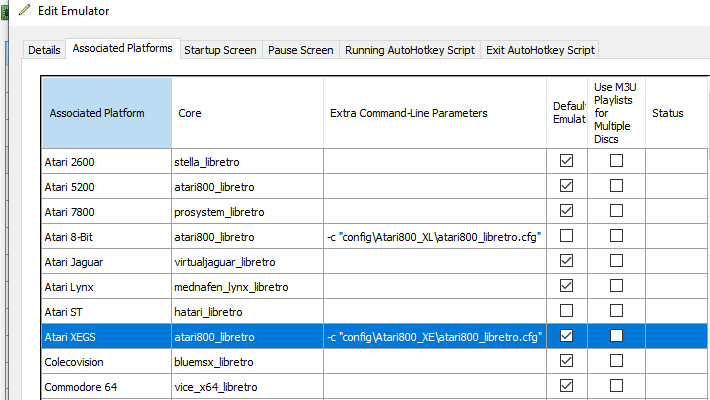Enable M3U Playlists for Atari ST
This screenshot has height=400, width=710.
[x=616, y=311]
